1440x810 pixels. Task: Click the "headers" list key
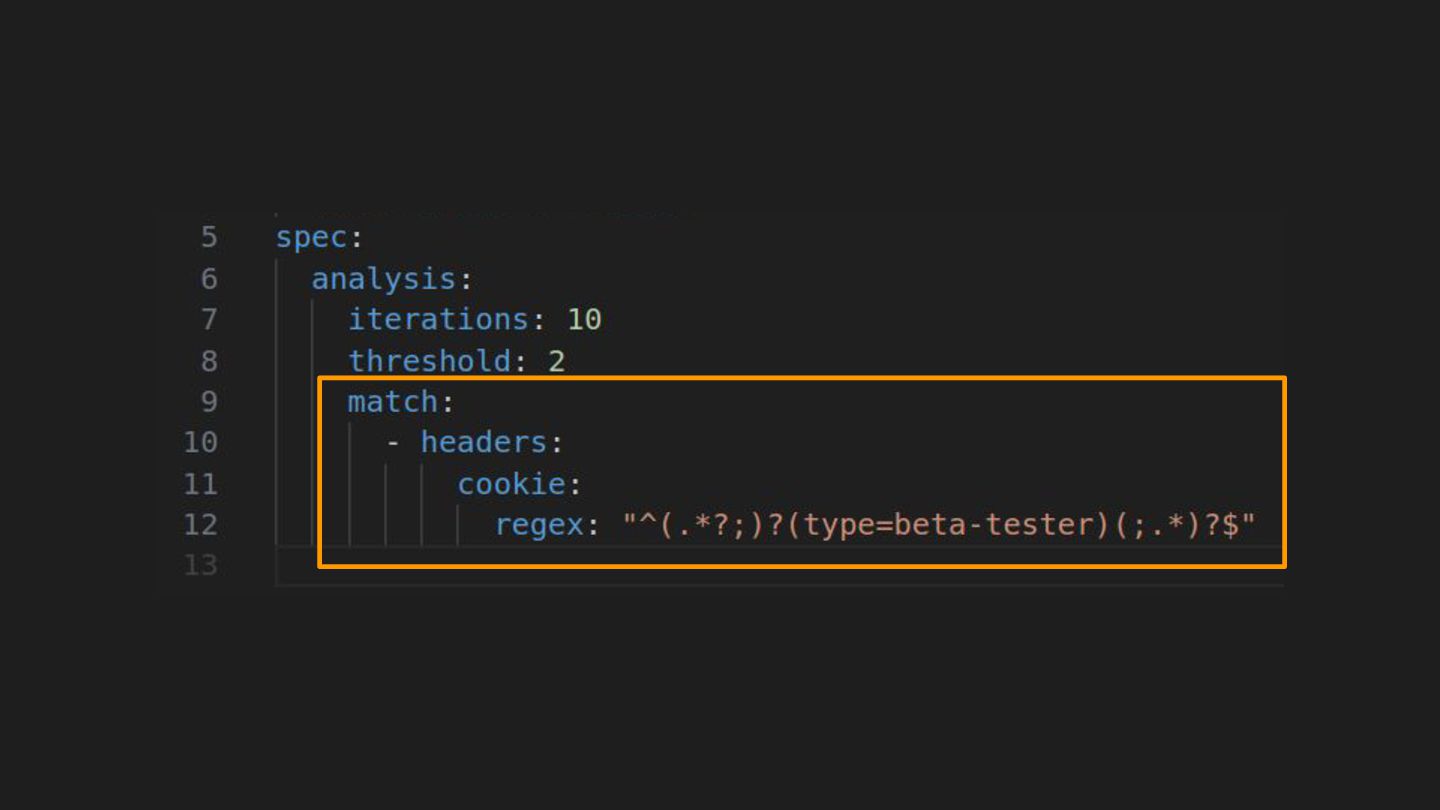tap(483, 442)
